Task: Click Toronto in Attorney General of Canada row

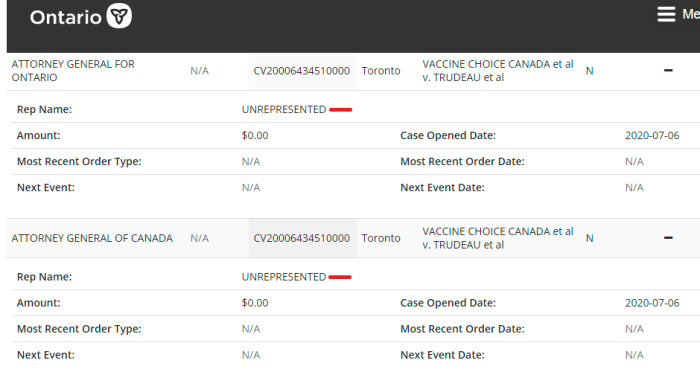Action: pyautogui.click(x=381, y=238)
